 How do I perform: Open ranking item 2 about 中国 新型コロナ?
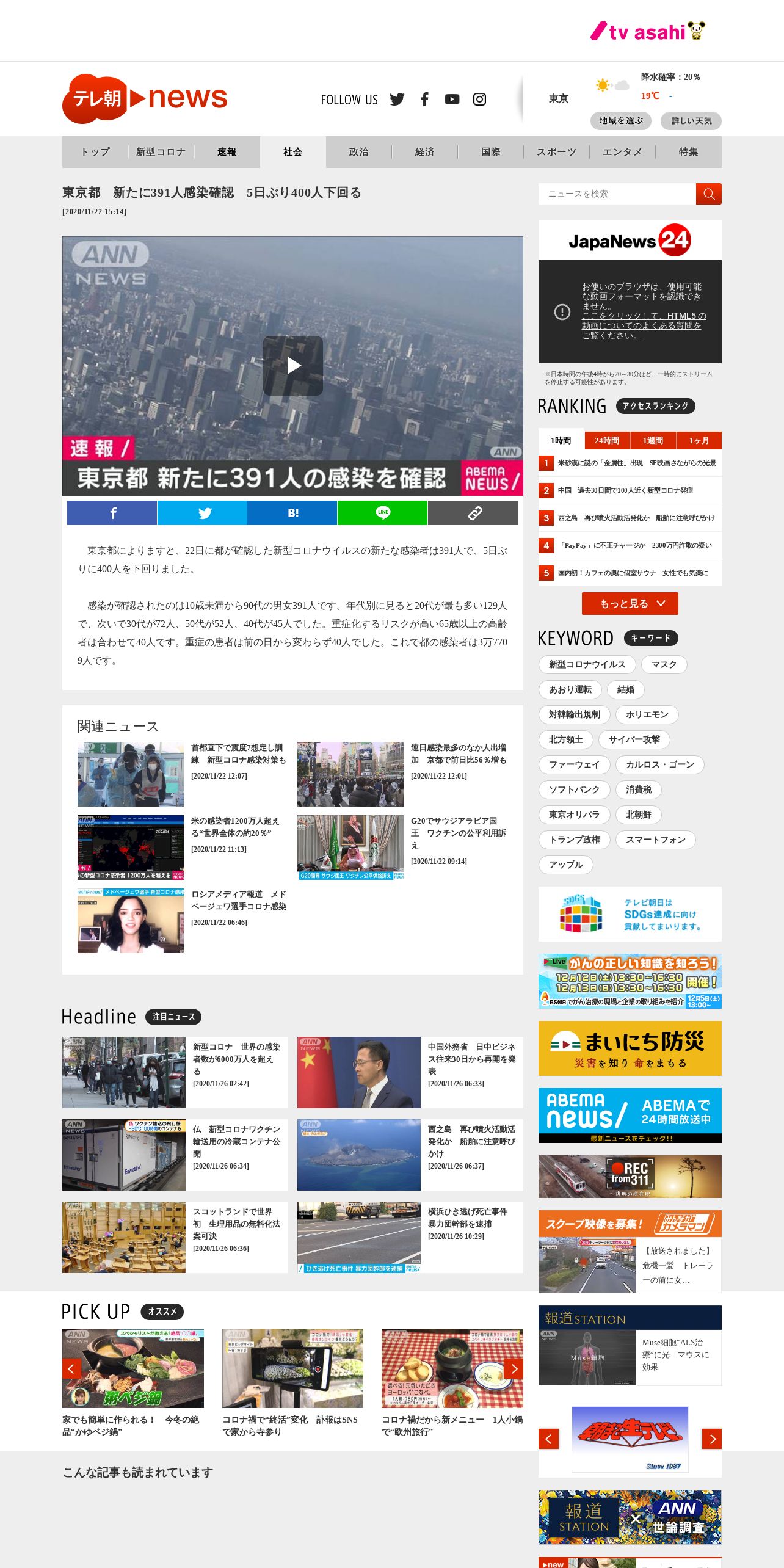click(630, 490)
